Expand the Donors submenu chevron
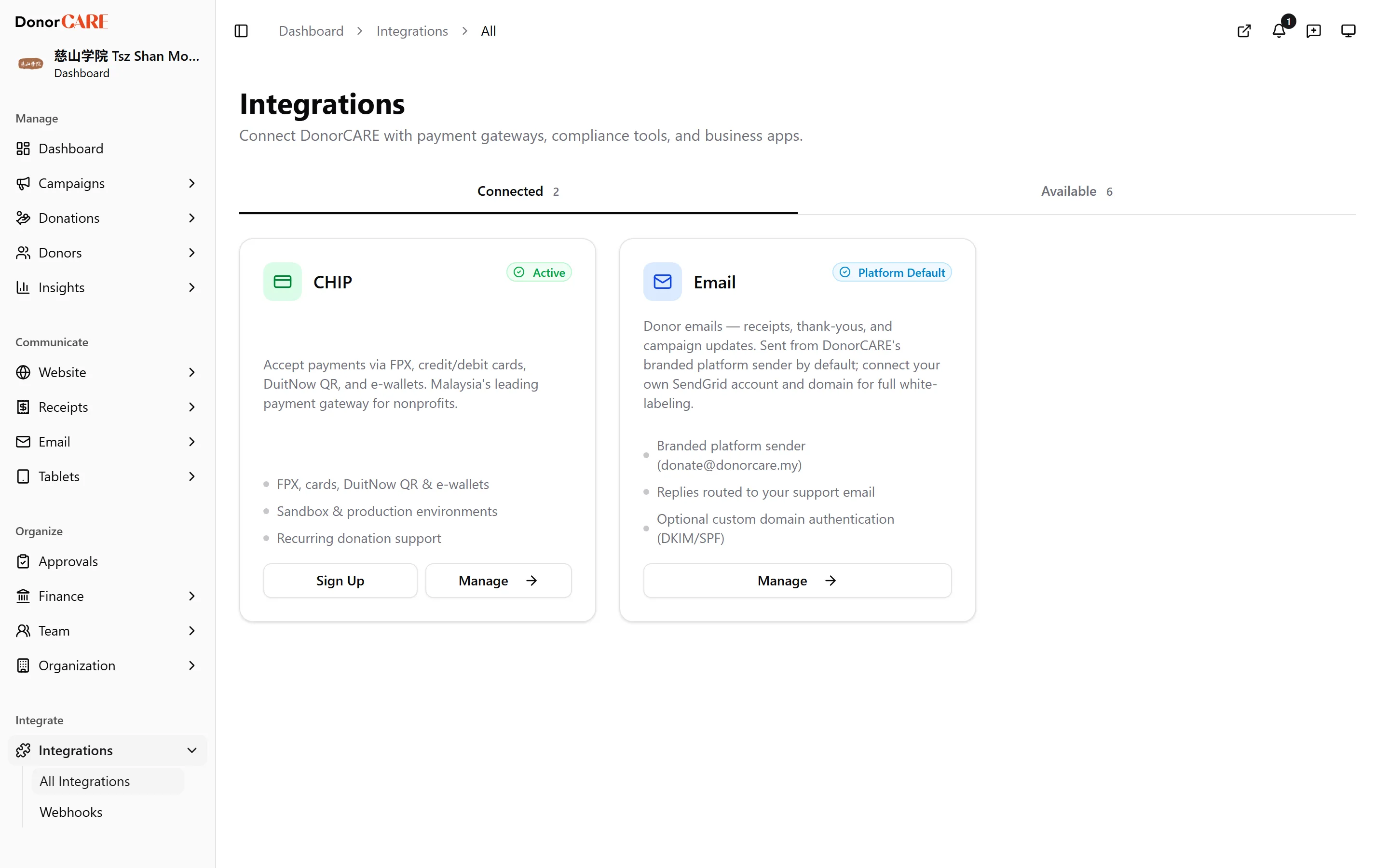1389x868 pixels. [191, 253]
